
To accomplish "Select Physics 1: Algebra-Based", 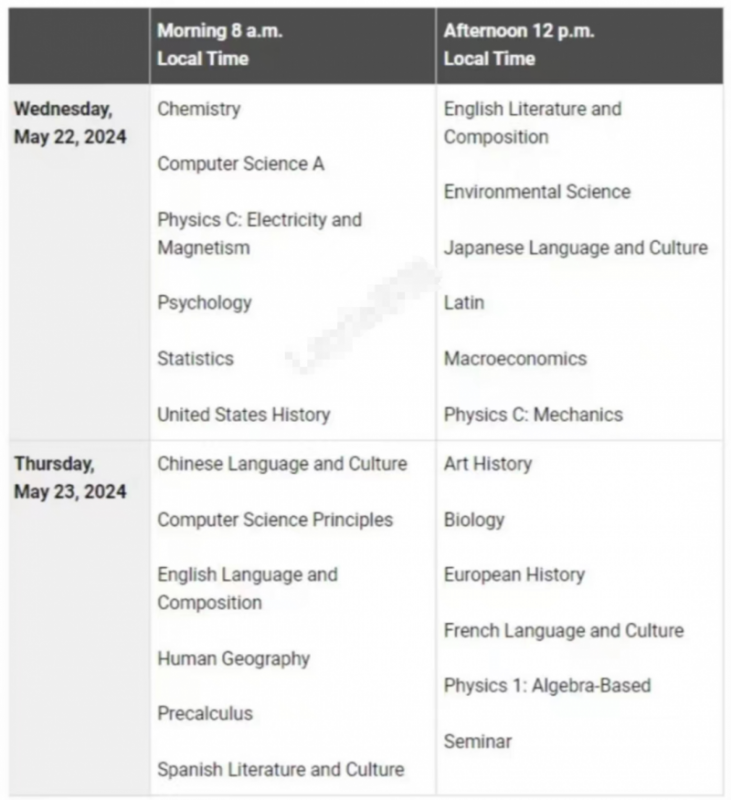I will [547, 686].
